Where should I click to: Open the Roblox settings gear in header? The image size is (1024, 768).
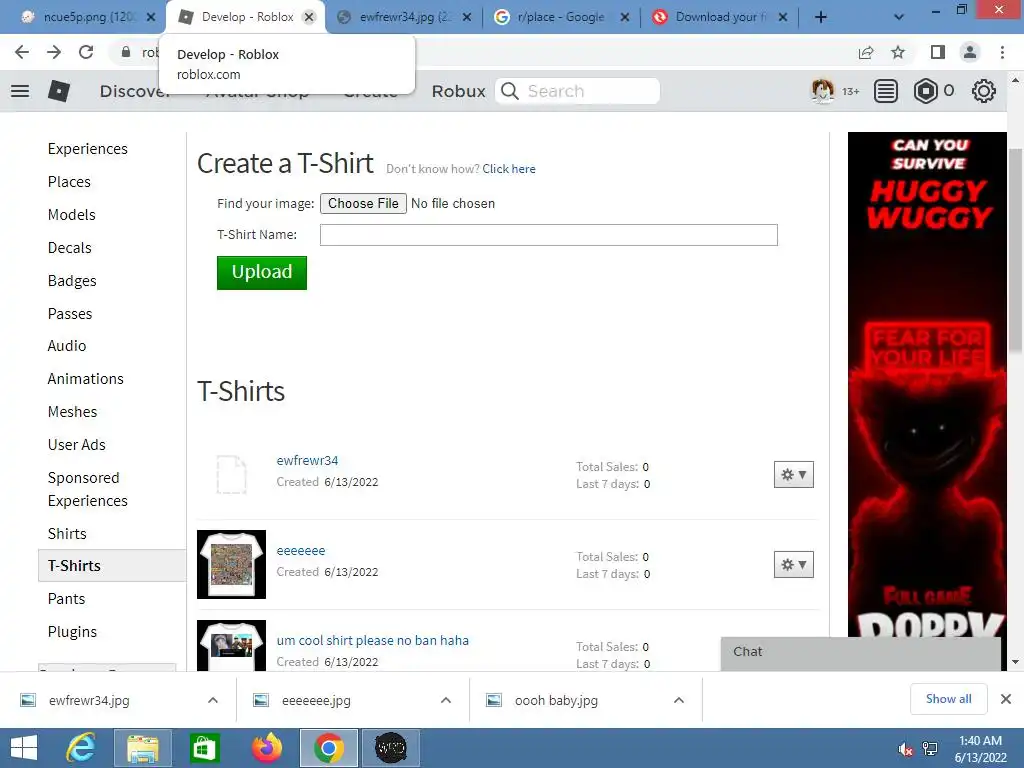984,91
